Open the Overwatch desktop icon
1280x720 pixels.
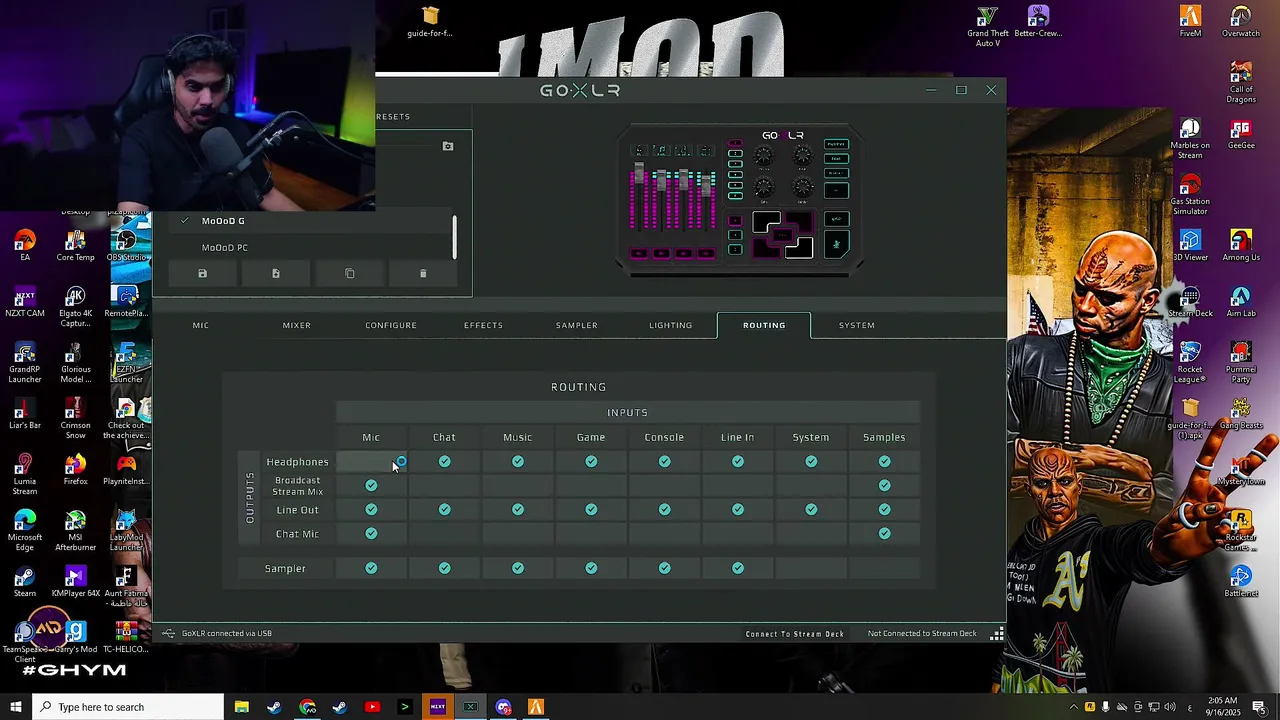[x=1241, y=21]
